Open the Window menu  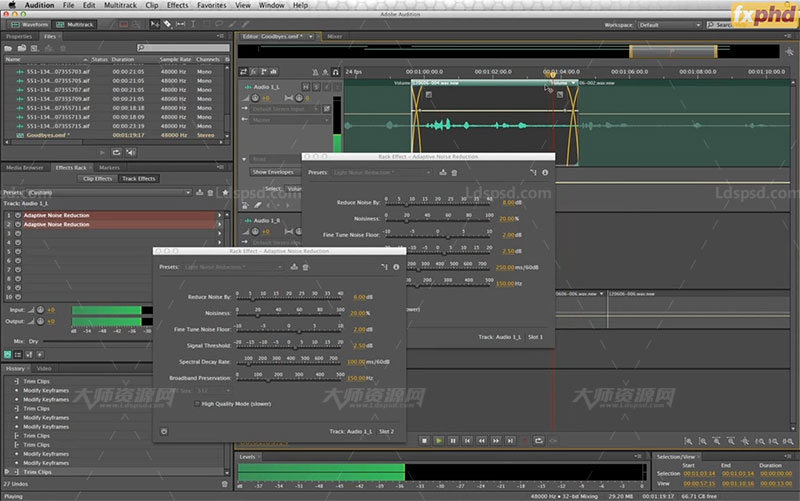(x=271, y=5)
